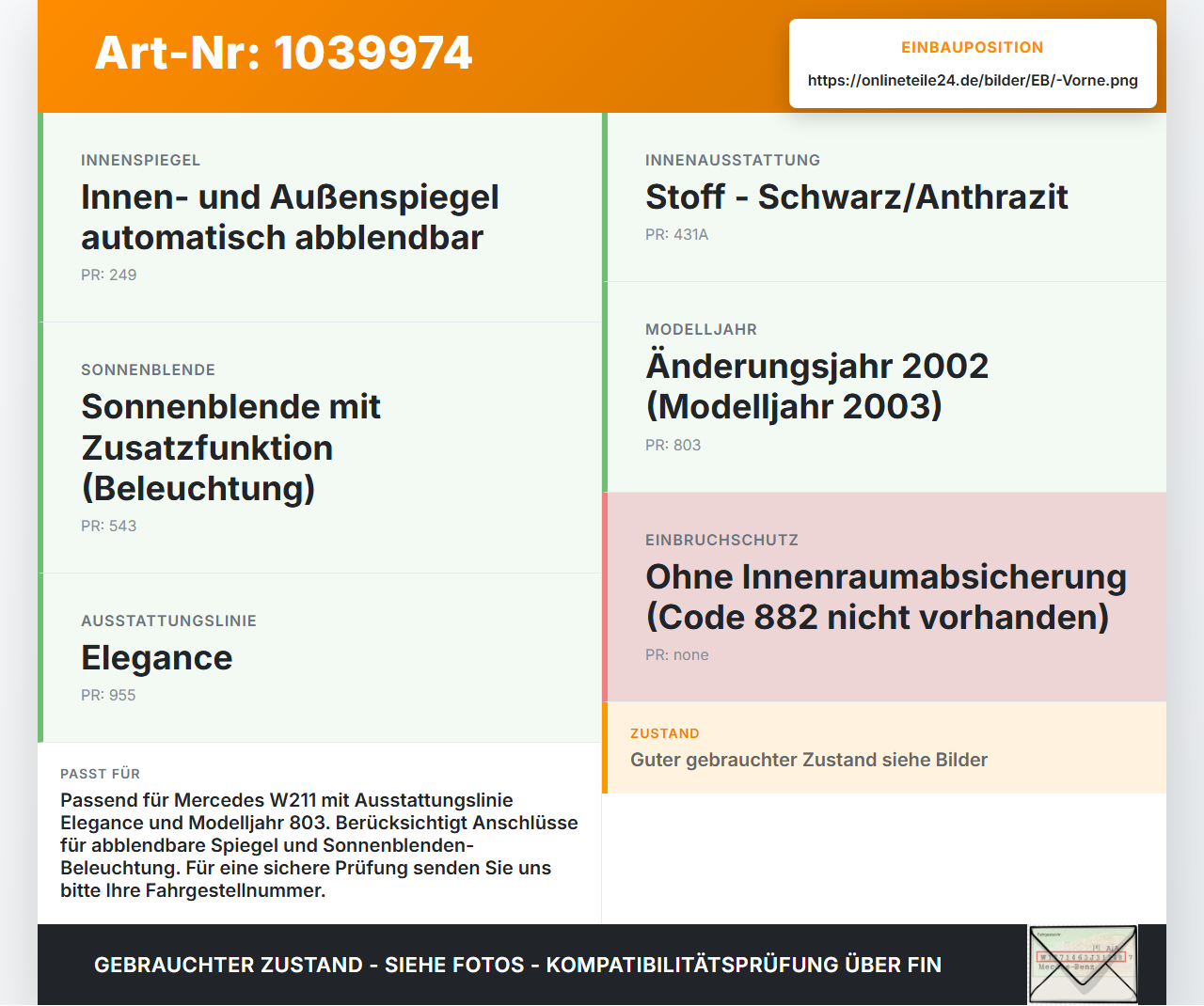The image size is (1204, 1006).
Task: Click the PASST FÜR label
Action: 101,774
